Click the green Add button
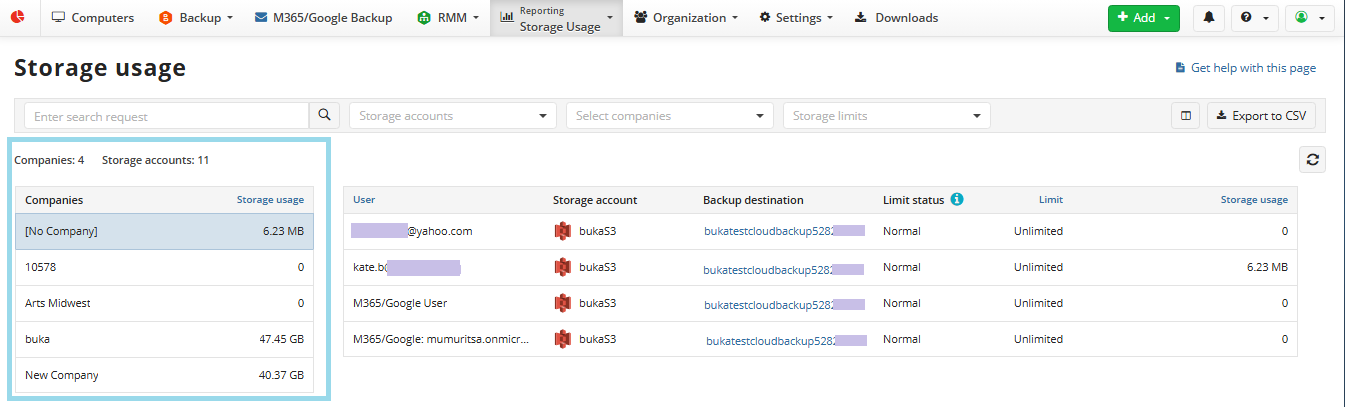Viewport: 1345px width, 407px height. click(1143, 18)
